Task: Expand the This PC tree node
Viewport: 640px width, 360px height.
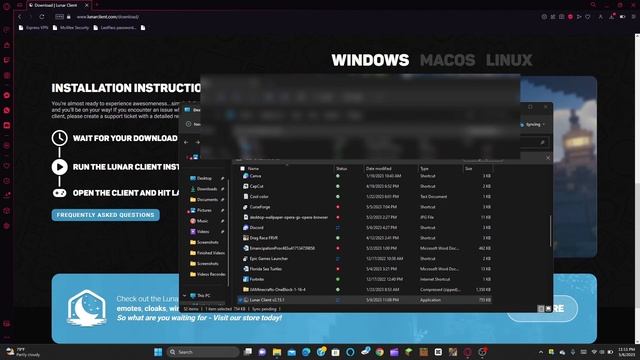Action: tap(184, 296)
